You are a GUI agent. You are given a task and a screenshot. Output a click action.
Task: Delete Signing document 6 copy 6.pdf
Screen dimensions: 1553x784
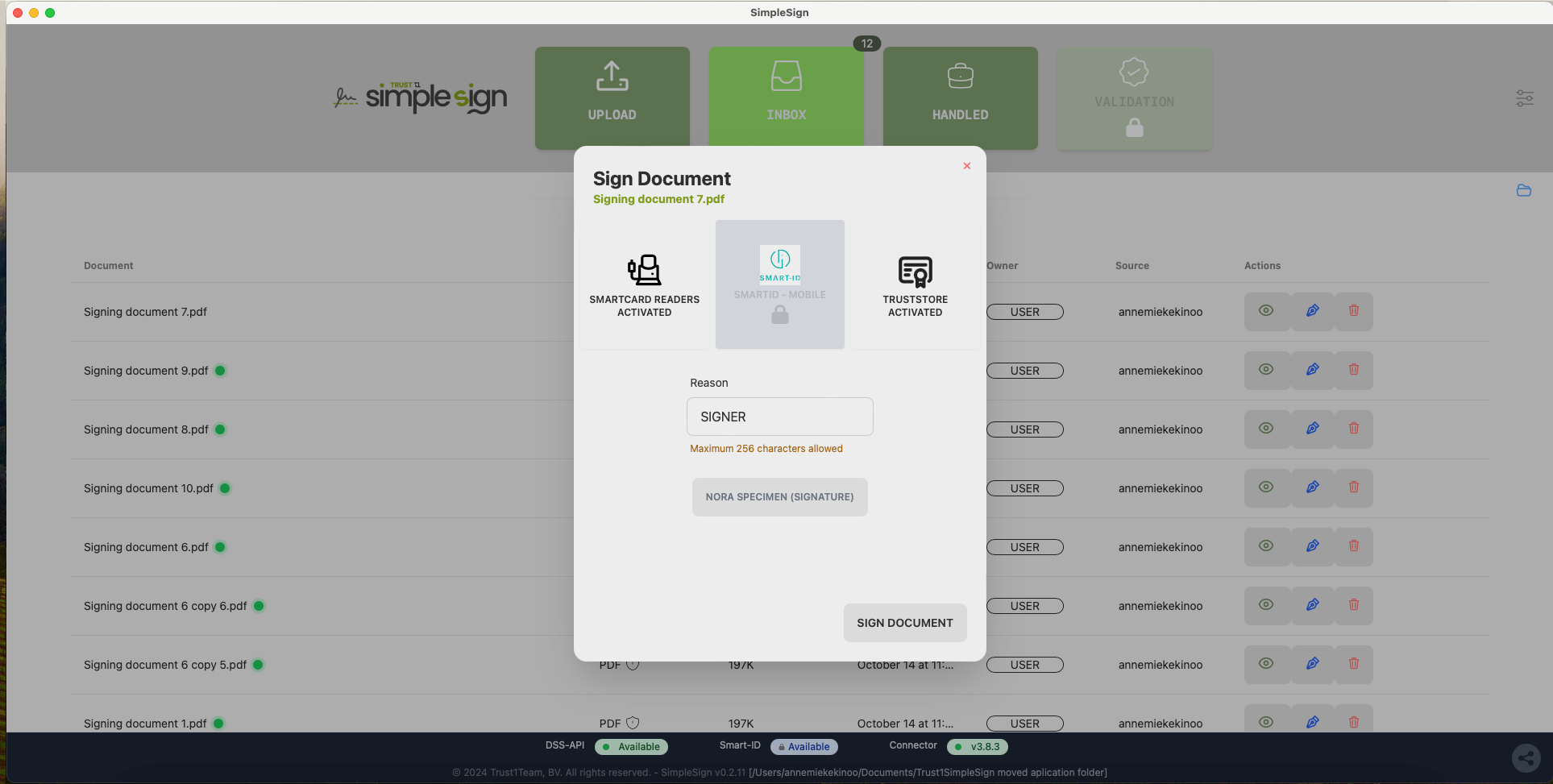tap(1354, 605)
